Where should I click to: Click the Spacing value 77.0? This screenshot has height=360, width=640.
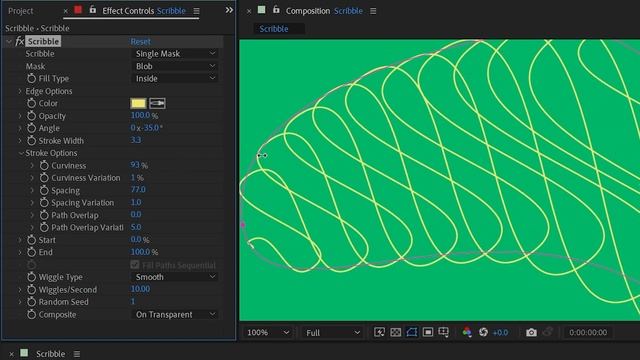pos(138,189)
